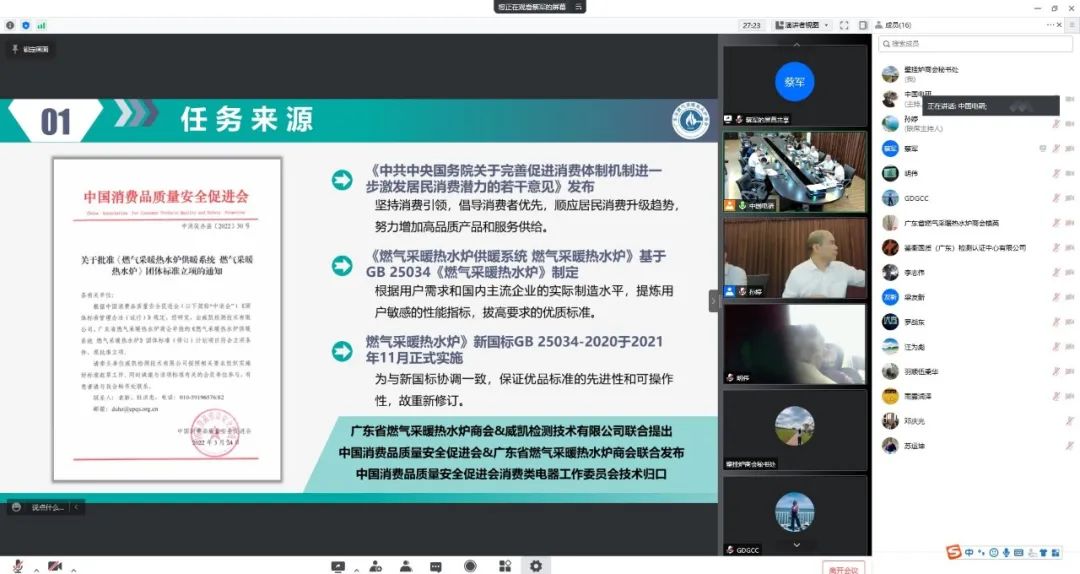
Task: Collapse the video strip with the side handle
Action: 714,301
